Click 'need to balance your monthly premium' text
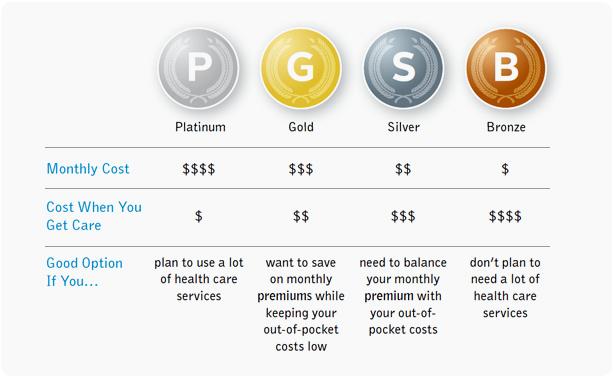 pos(403,296)
